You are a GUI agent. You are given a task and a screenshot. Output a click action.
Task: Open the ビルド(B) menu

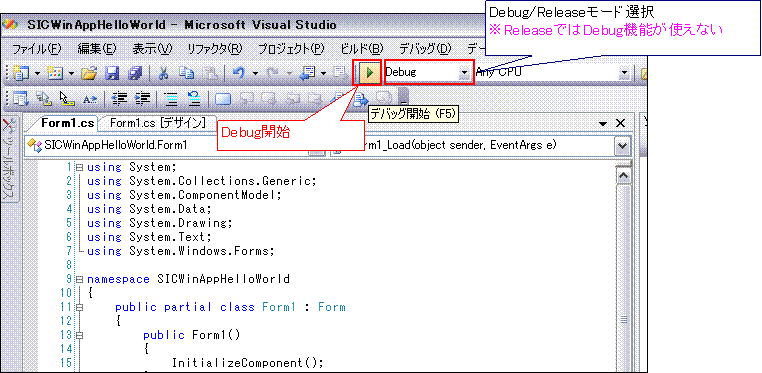(362, 49)
